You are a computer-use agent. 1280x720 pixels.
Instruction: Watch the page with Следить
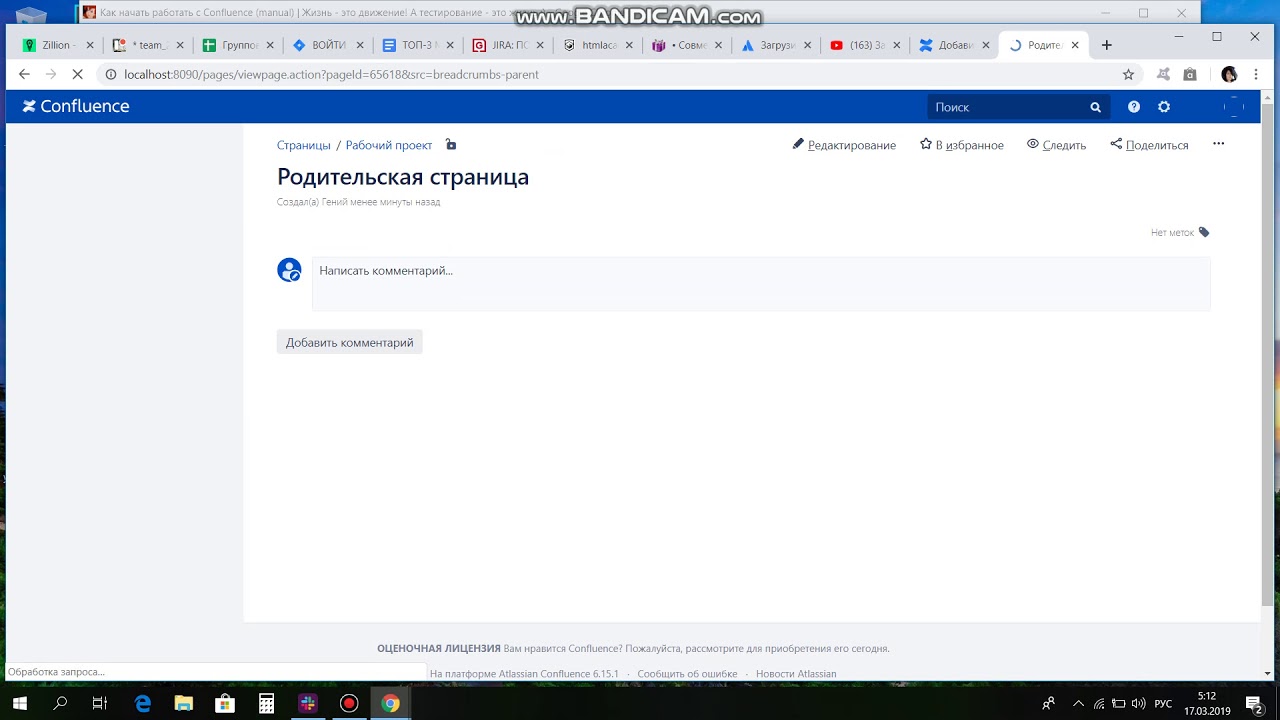pyautogui.click(x=1056, y=145)
